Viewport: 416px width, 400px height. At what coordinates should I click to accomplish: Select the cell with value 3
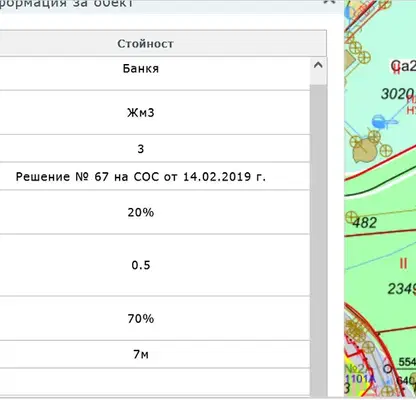pos(141,149)
